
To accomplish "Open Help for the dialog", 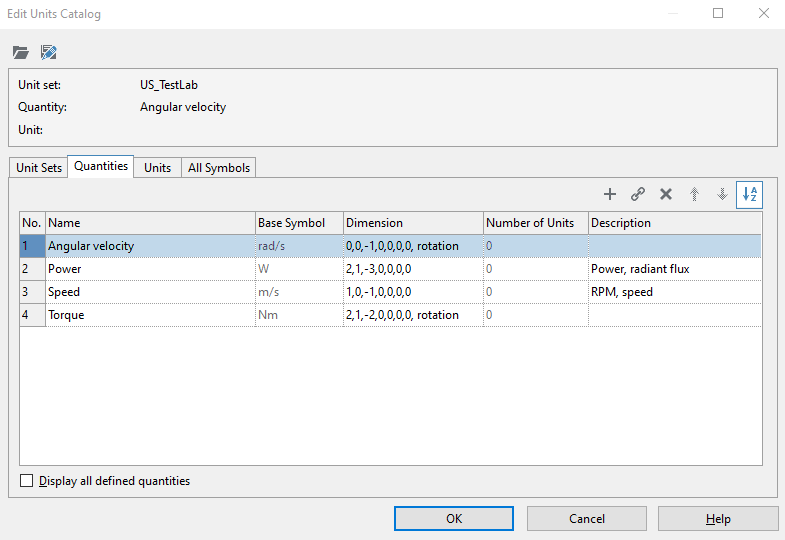I will point(718,518).
